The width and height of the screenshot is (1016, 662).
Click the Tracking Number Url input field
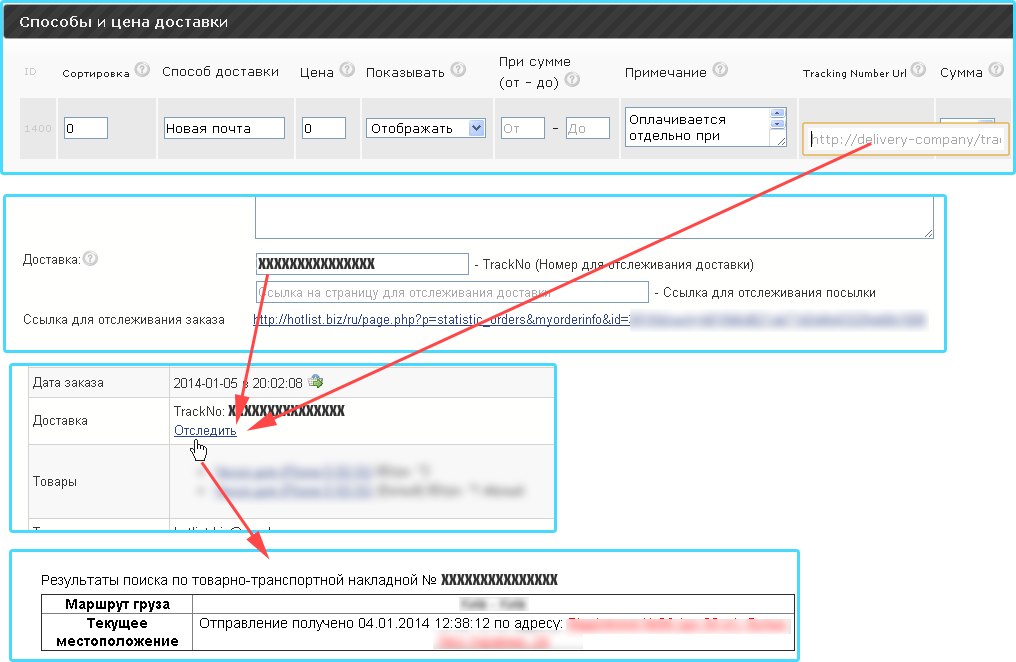905,139
